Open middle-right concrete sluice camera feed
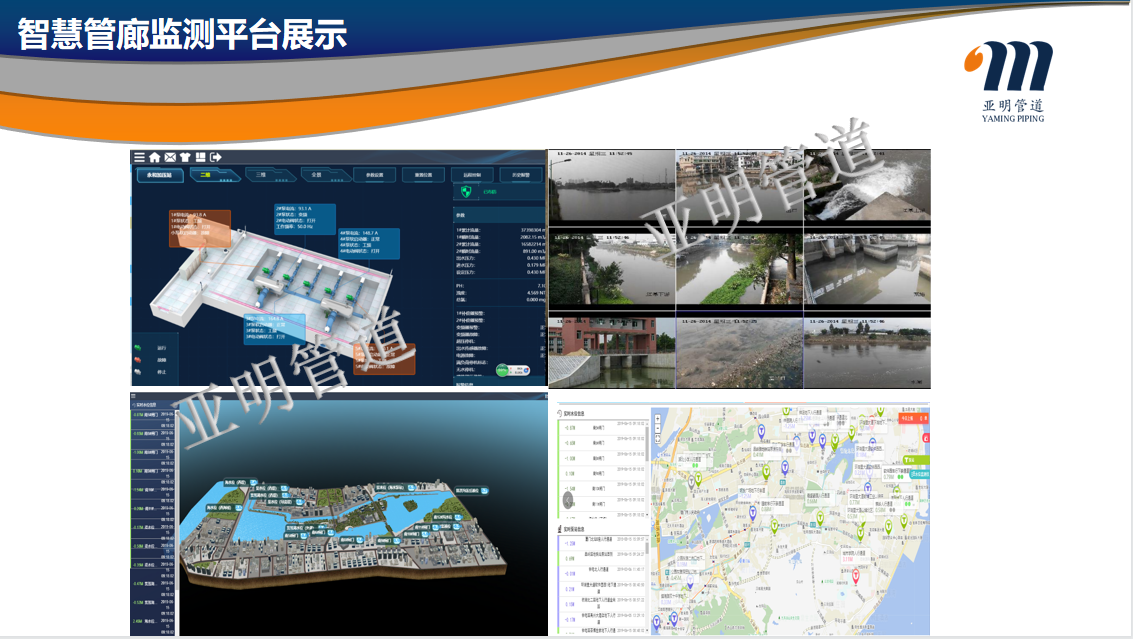The width and height of the screenshot is (1133, 639). coord(867,269)
